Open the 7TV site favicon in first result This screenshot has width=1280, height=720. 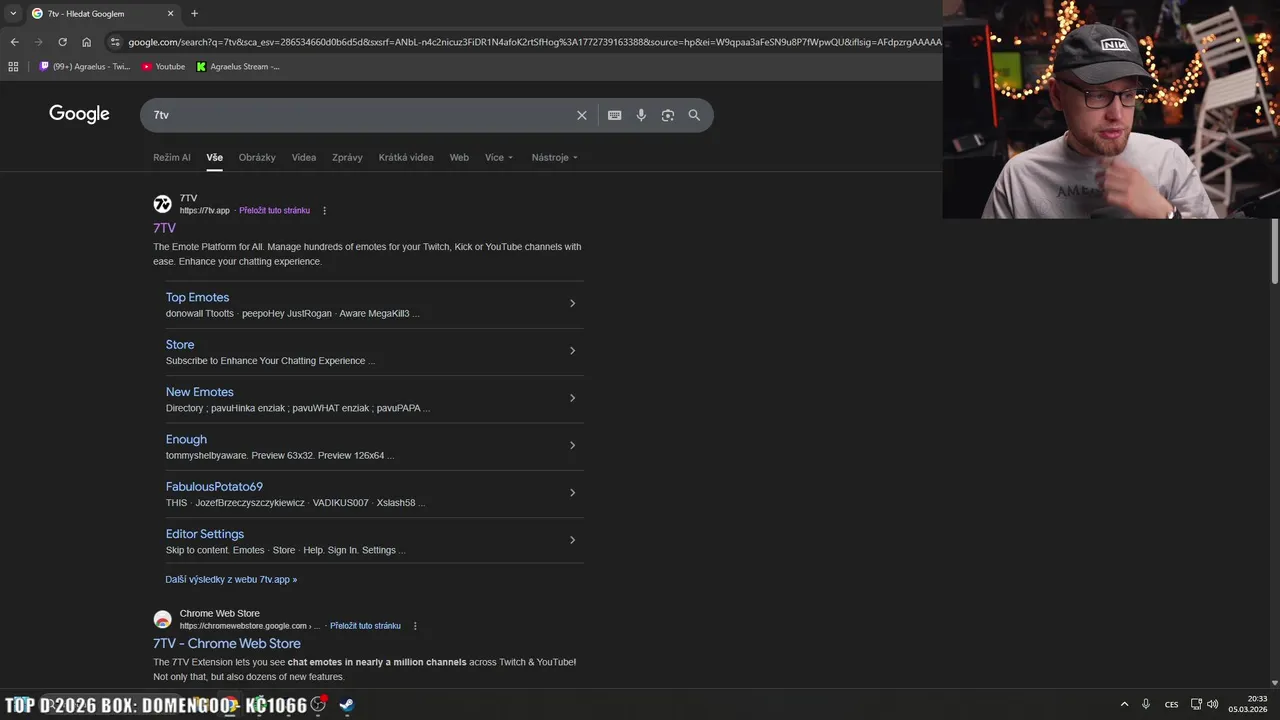pyautogui.click(x=162, y=204)
